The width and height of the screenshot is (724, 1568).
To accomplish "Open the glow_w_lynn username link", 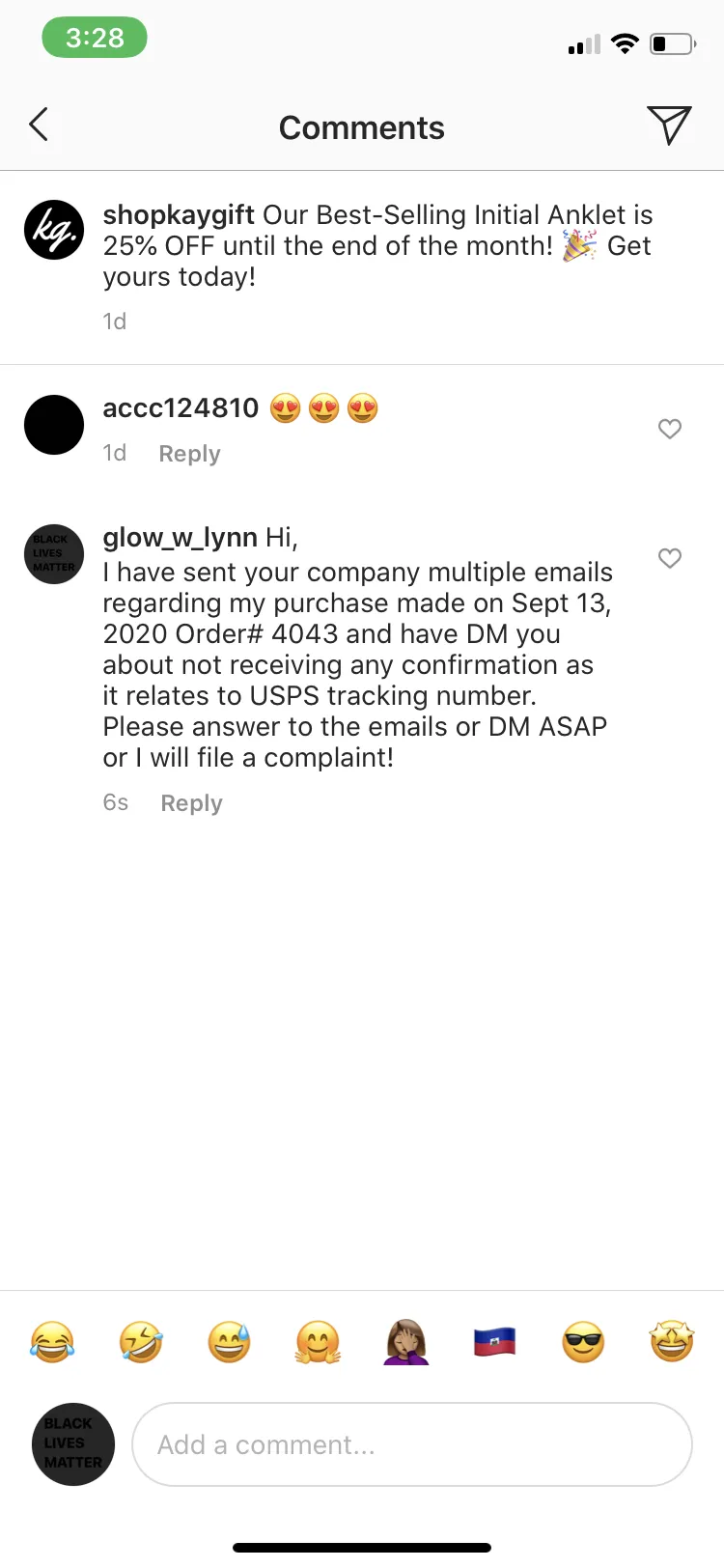I will tap(181, 537).
